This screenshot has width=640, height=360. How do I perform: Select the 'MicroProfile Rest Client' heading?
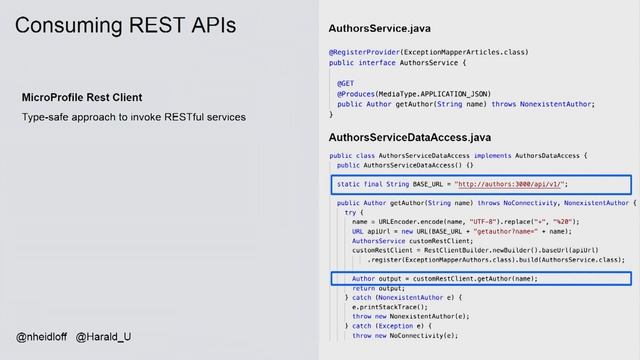tap(82, 98)
